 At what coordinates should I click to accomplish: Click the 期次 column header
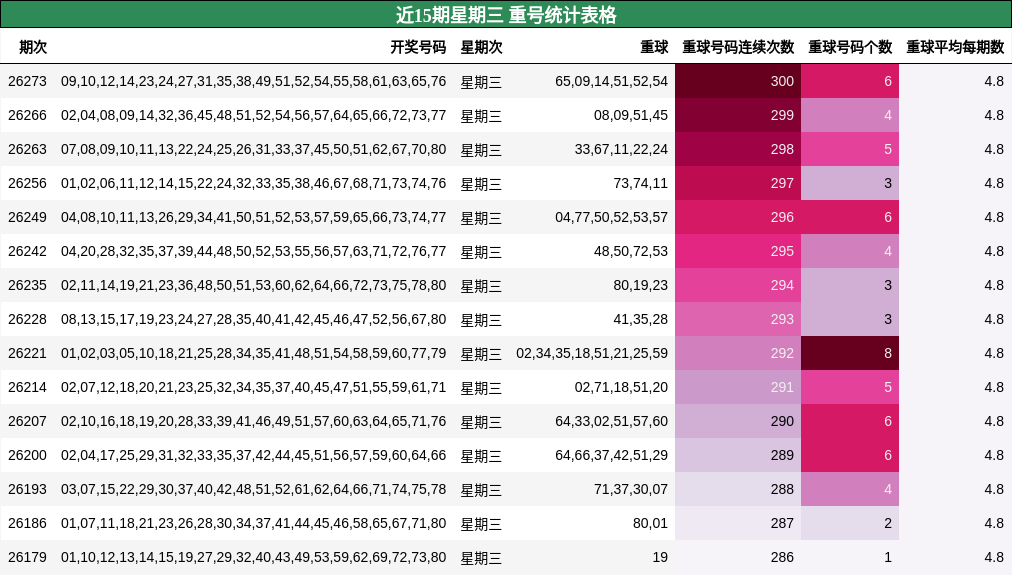(x=33, y=47)
